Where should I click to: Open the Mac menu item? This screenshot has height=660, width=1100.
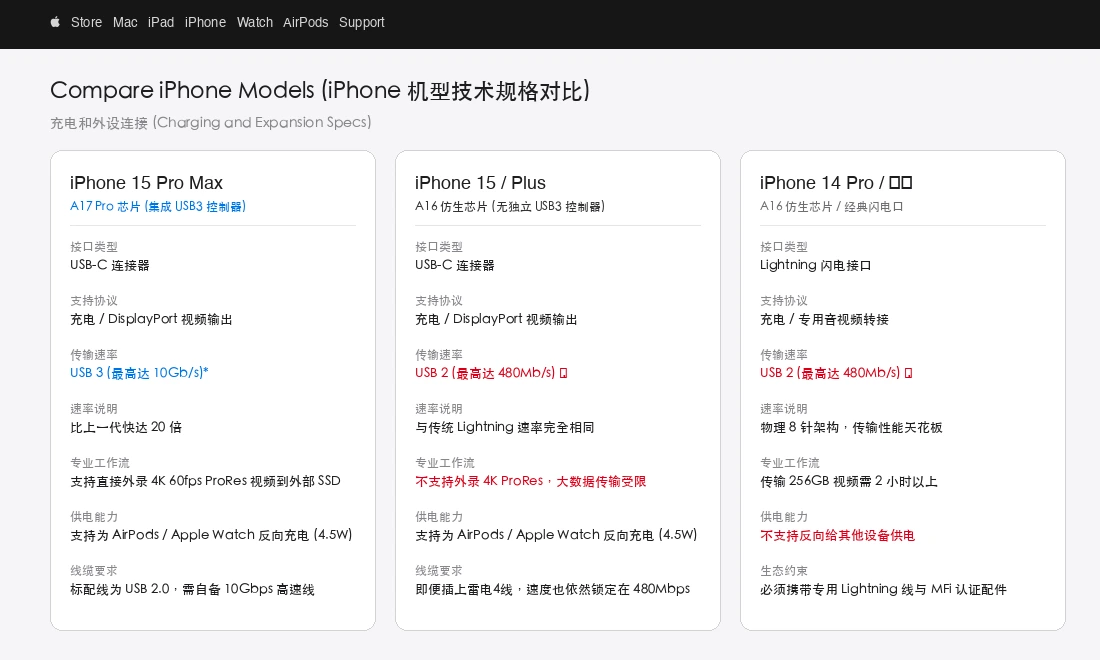tap(125, 22)
